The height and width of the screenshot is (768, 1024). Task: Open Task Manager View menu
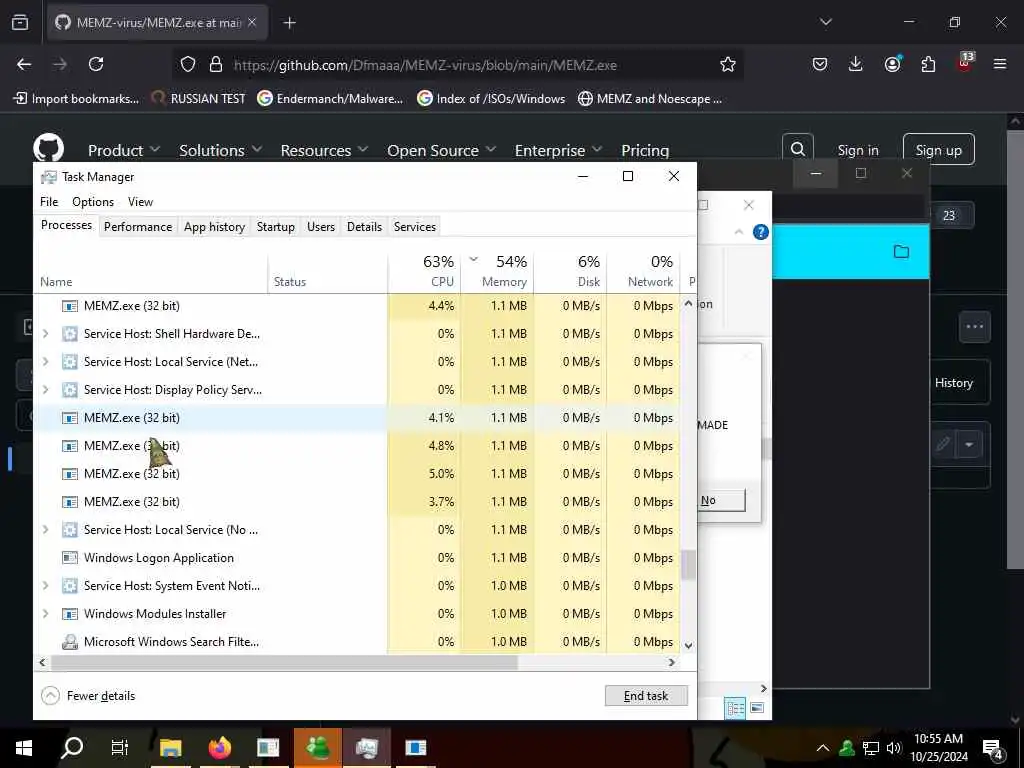(140, 202)
